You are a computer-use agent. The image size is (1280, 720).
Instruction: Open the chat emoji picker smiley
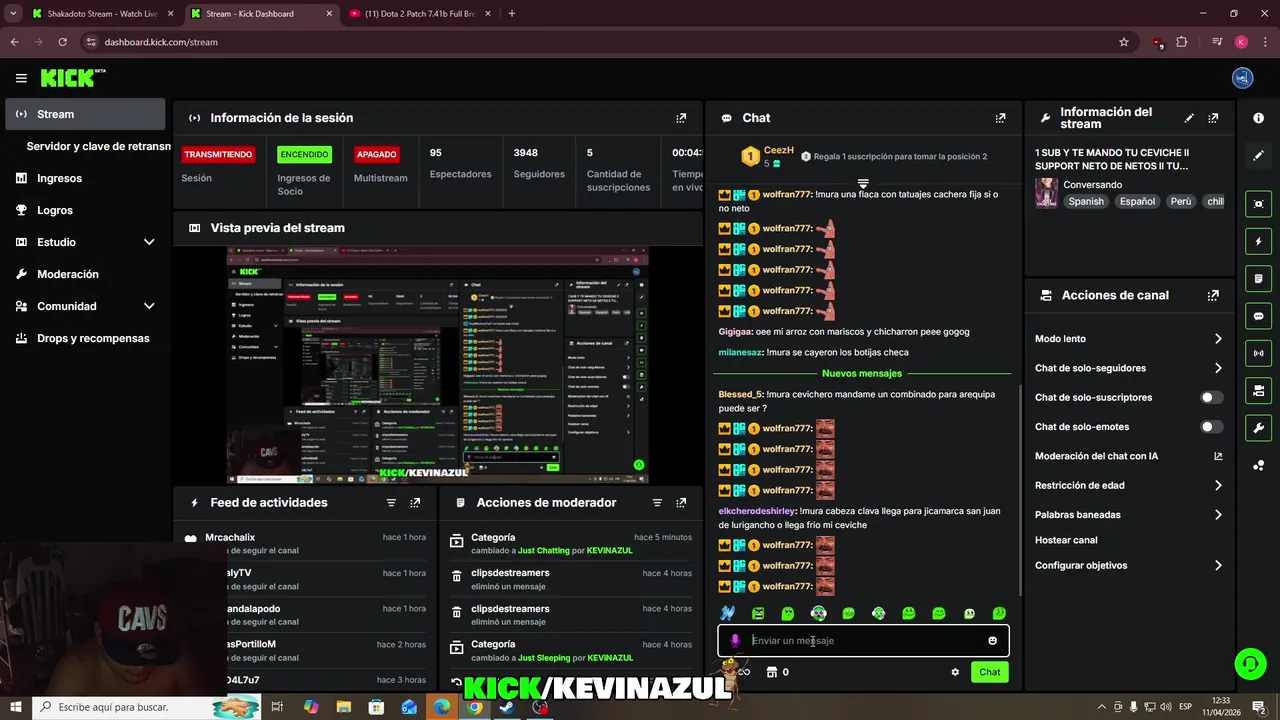(992, 641)
